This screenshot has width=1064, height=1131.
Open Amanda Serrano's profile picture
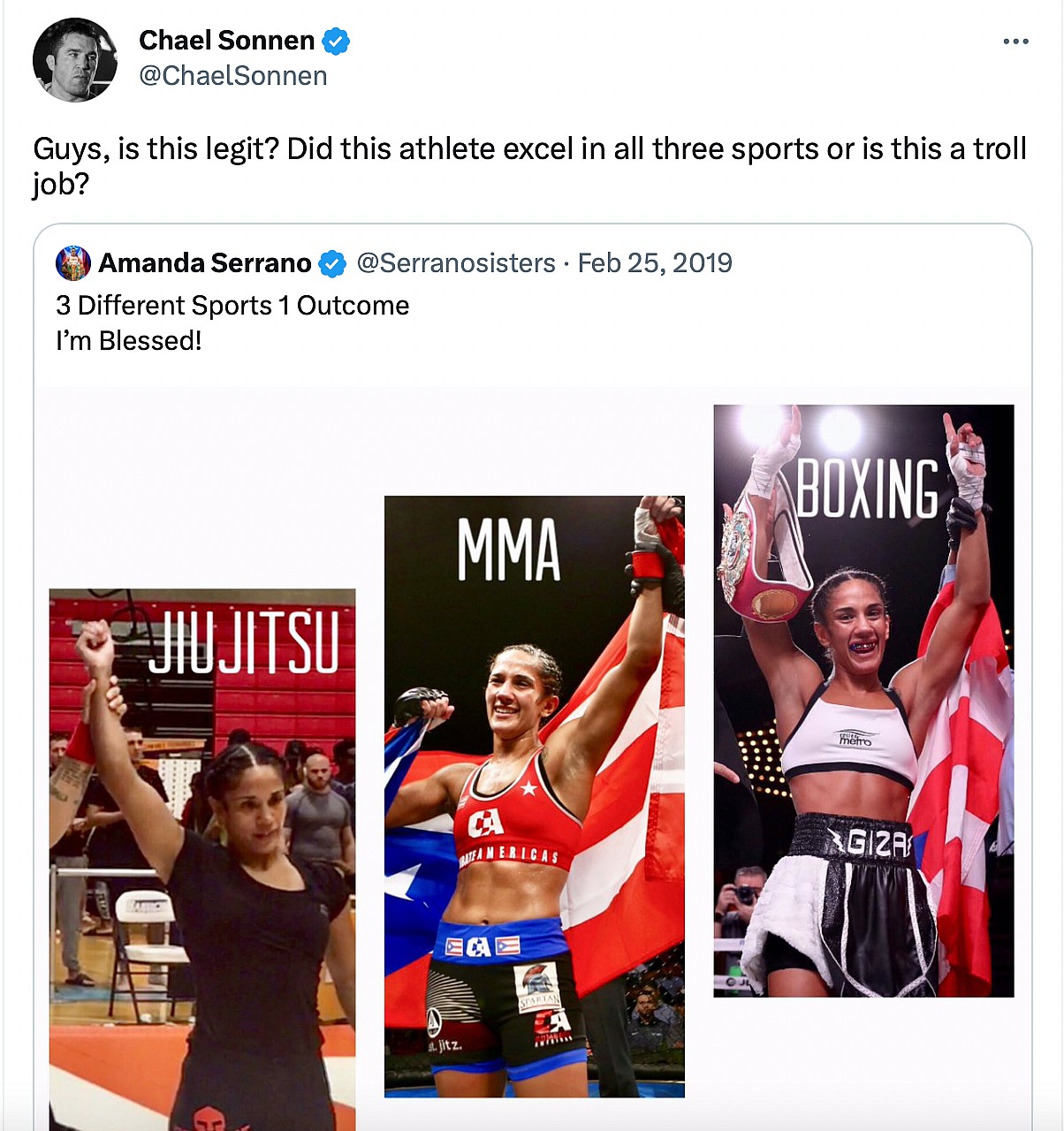[x=74, y=262]
